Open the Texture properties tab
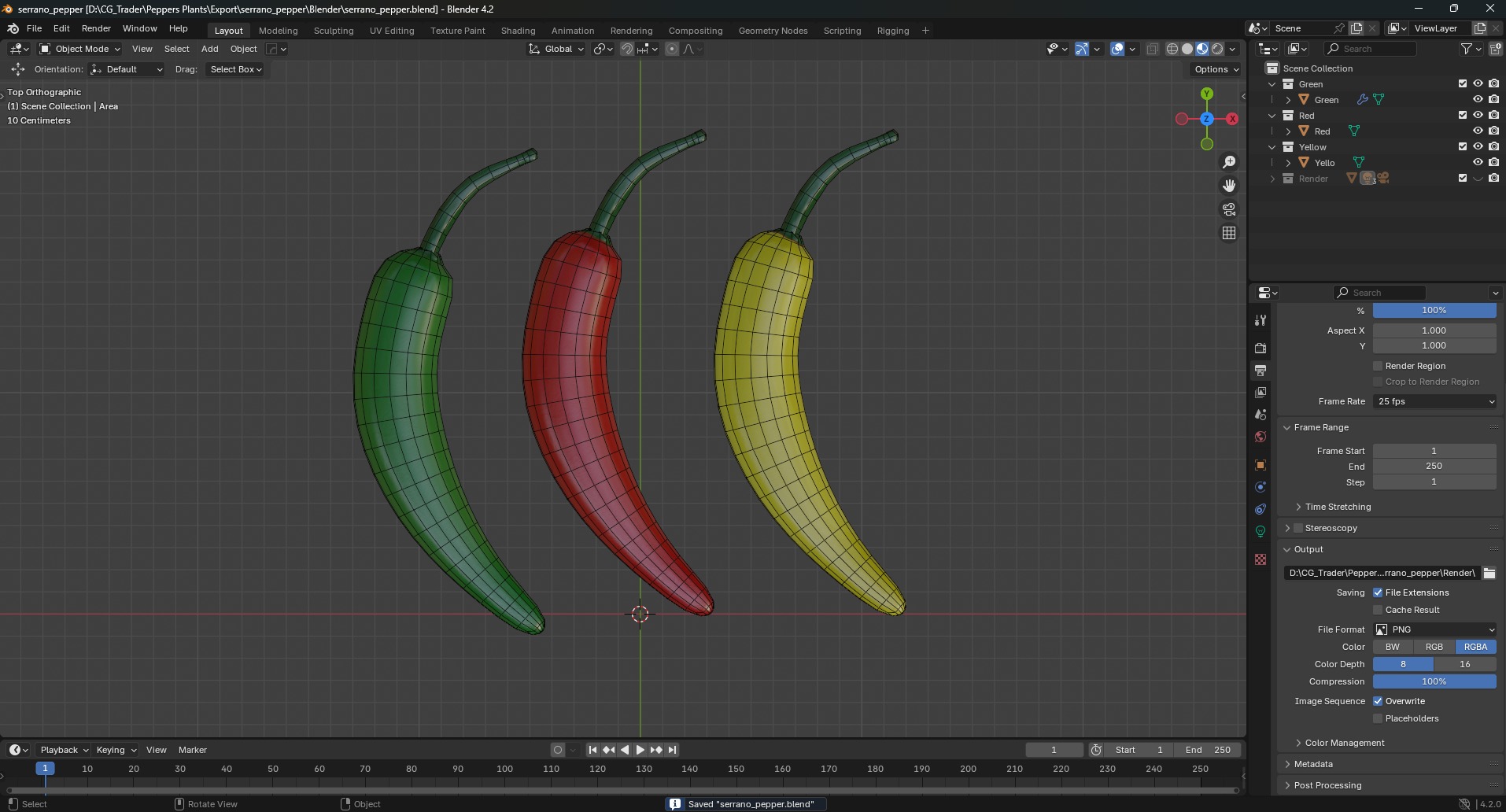 [x=1261, y=559]
